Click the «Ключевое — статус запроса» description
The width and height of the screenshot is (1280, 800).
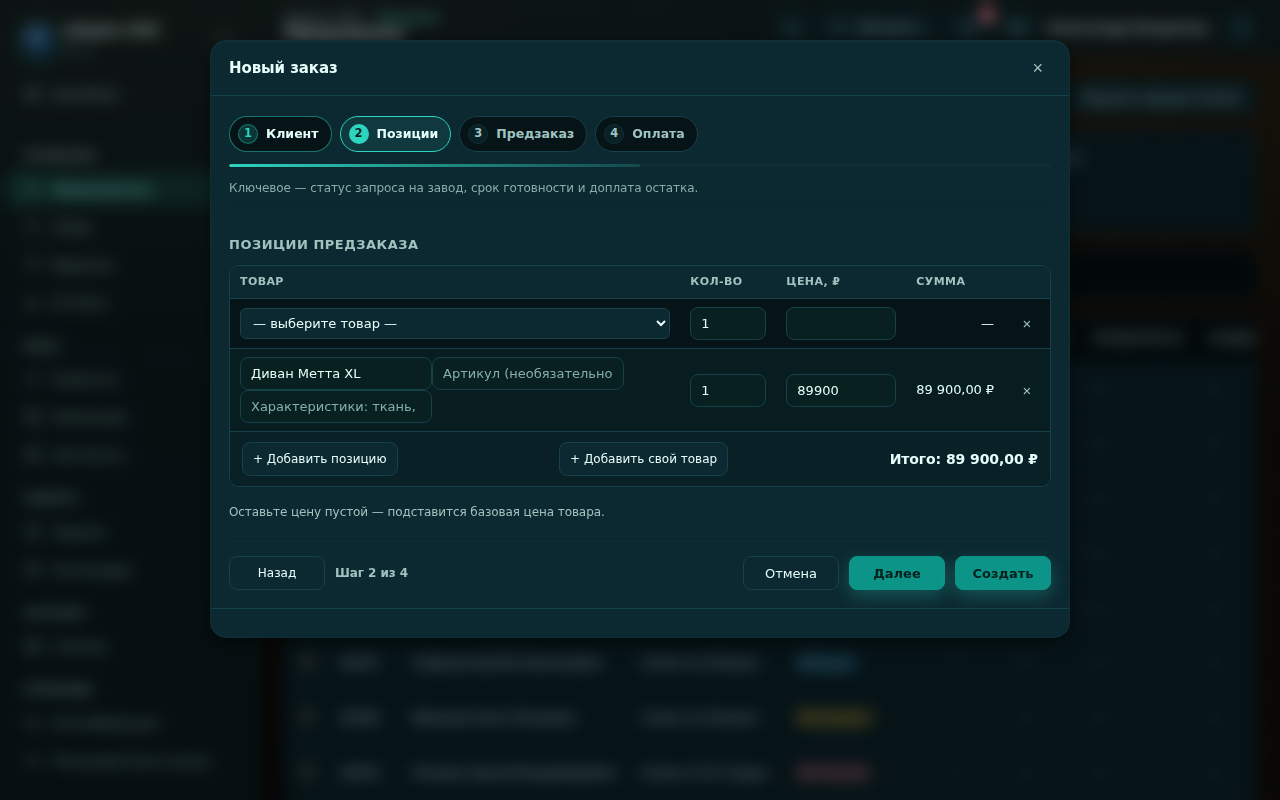coord(463,188)
